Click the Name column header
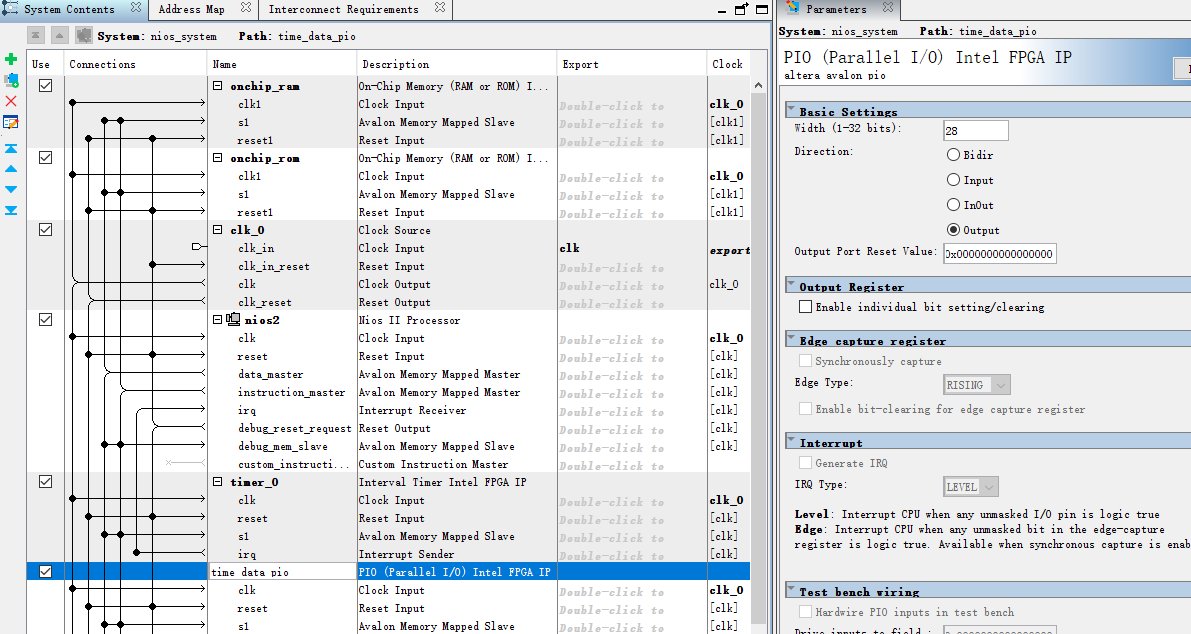Screen dimensions: 1191x634 click(x=282, y=64)
